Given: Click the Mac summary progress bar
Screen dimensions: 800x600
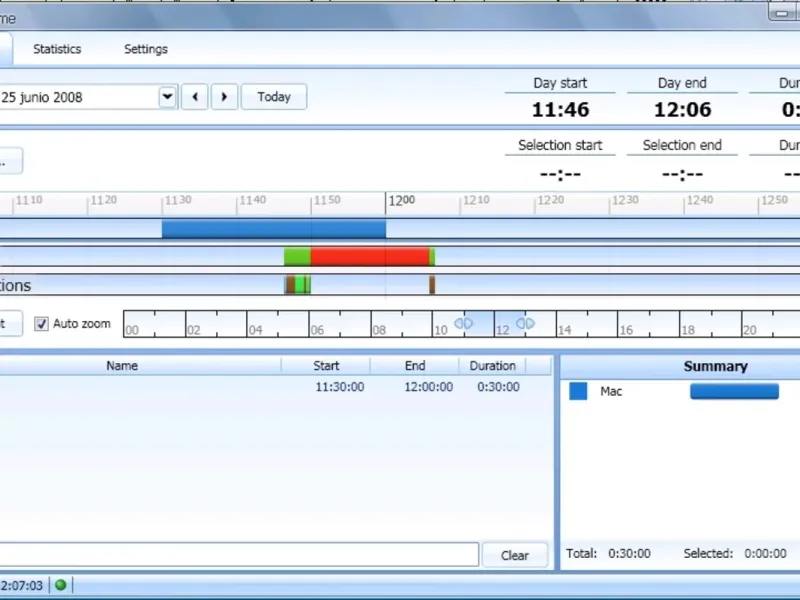Looking at the screenshot, I should coord(734,391).
